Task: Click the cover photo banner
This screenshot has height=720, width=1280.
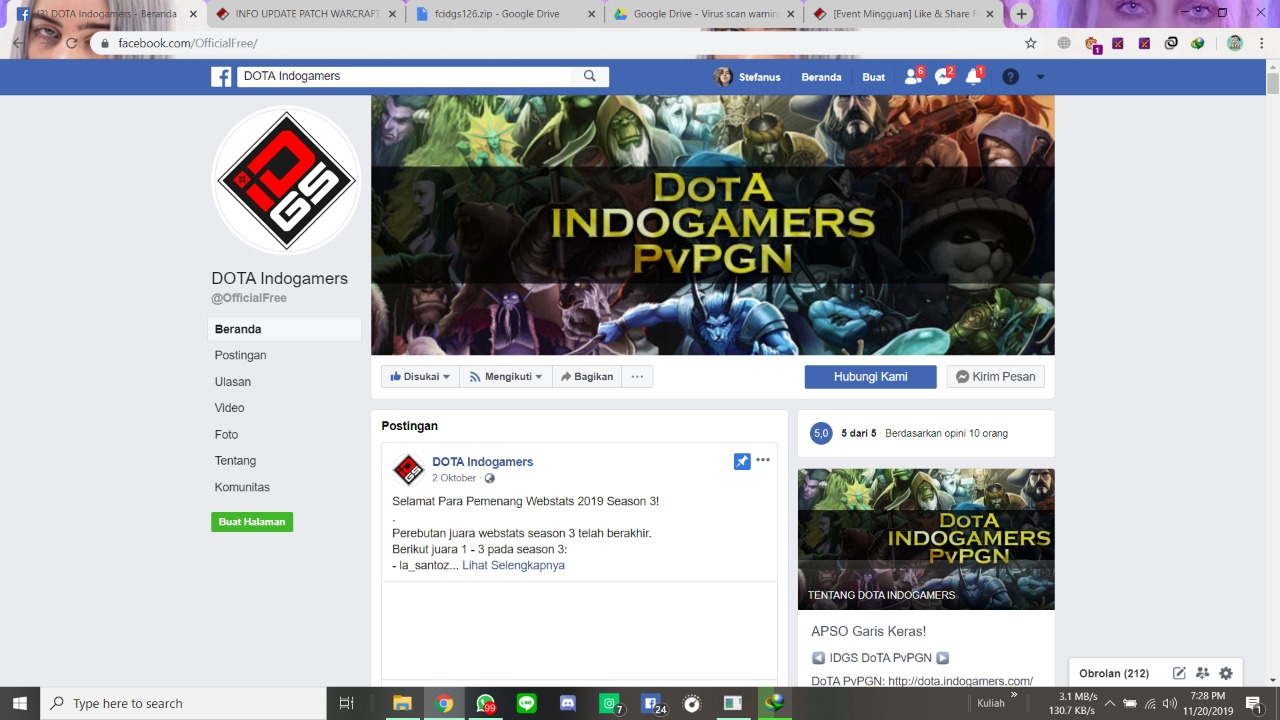Action: click(x=712, y=225)
